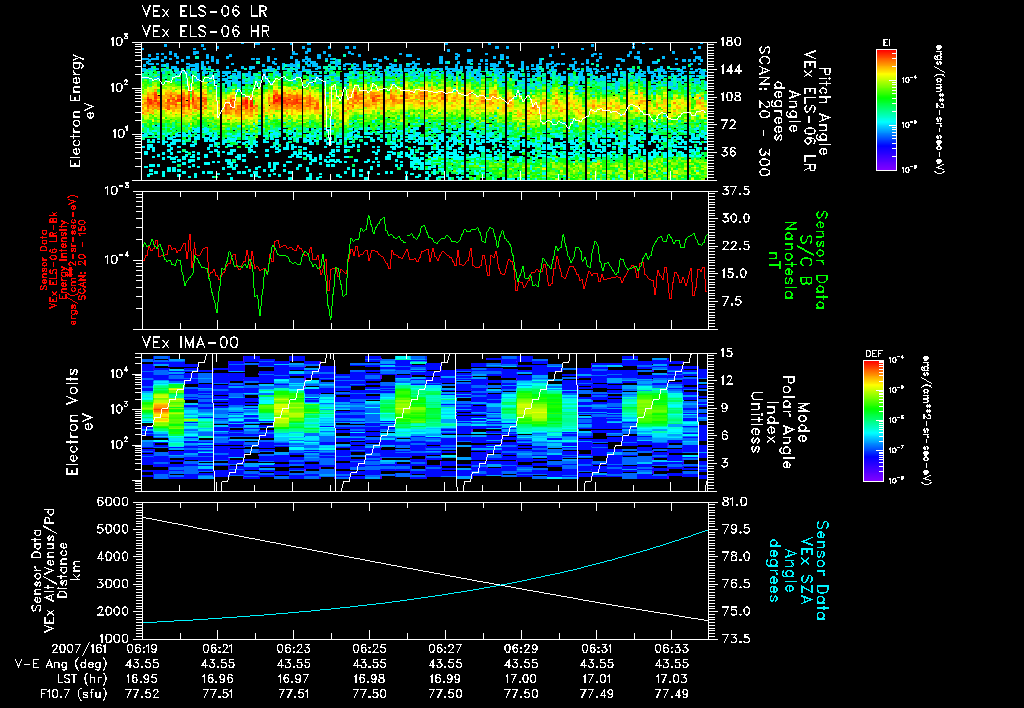1024x708 pixels.
Task: Click the LST value 17.03
Action: 671,679
